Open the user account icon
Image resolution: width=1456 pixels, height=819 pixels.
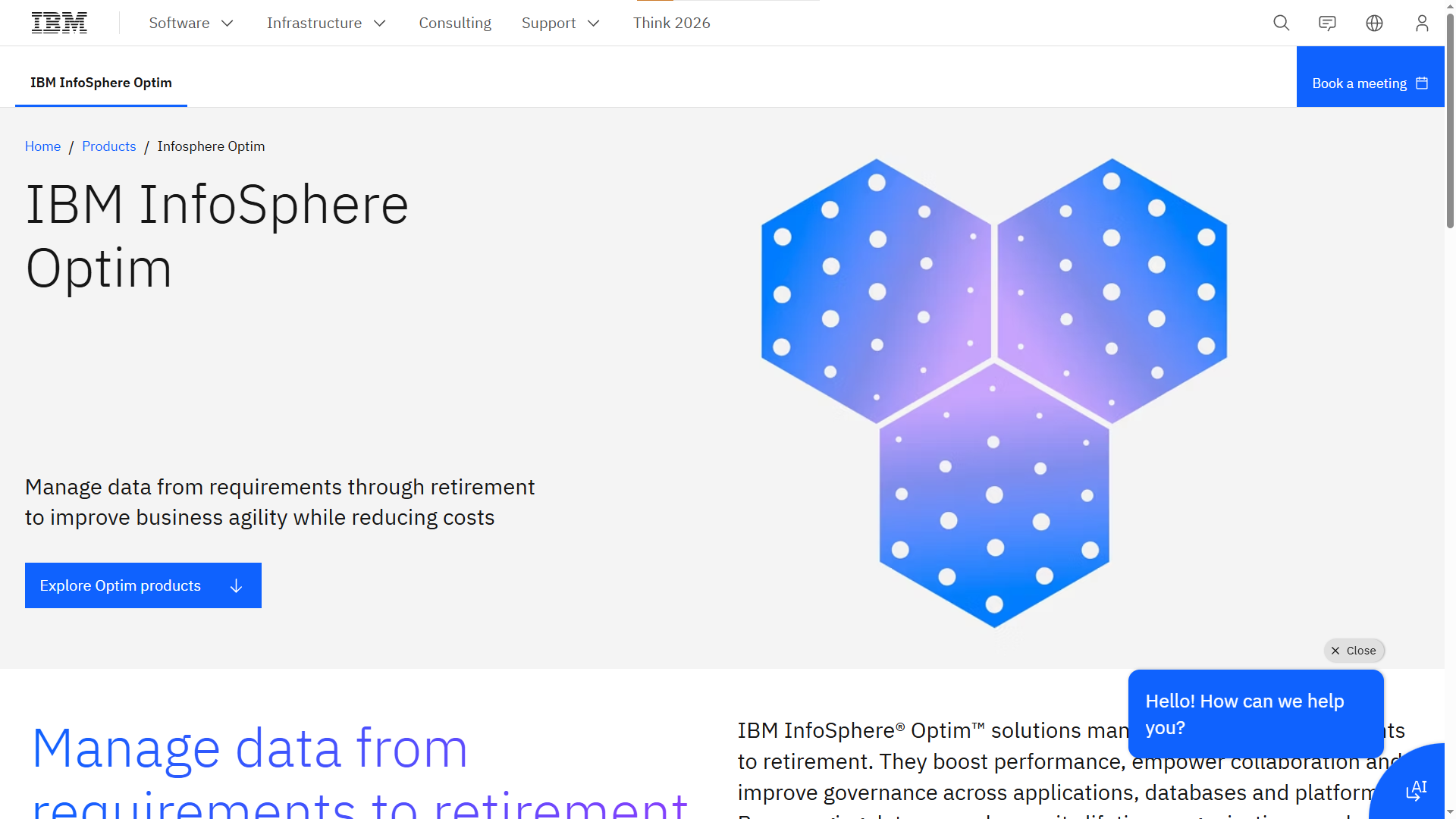1422,23
